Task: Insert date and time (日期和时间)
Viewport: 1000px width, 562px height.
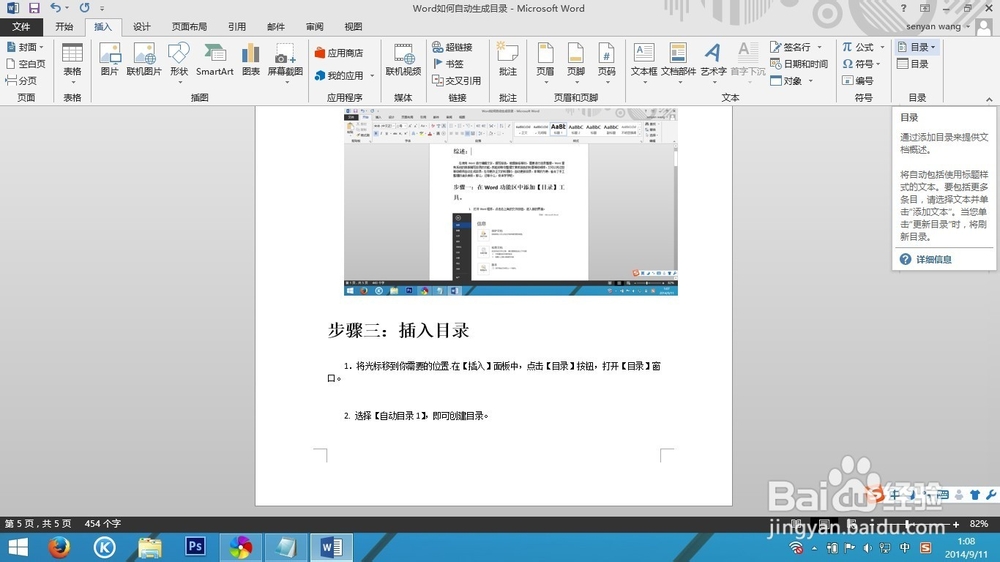Action: (799, 64)
